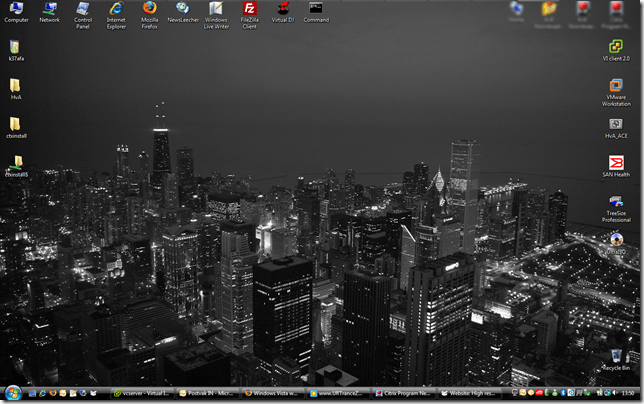Viewport: 644px width, 404px height.
Task: Open the NewsLeecher desktop shortcut
Action: pos(183,12)
